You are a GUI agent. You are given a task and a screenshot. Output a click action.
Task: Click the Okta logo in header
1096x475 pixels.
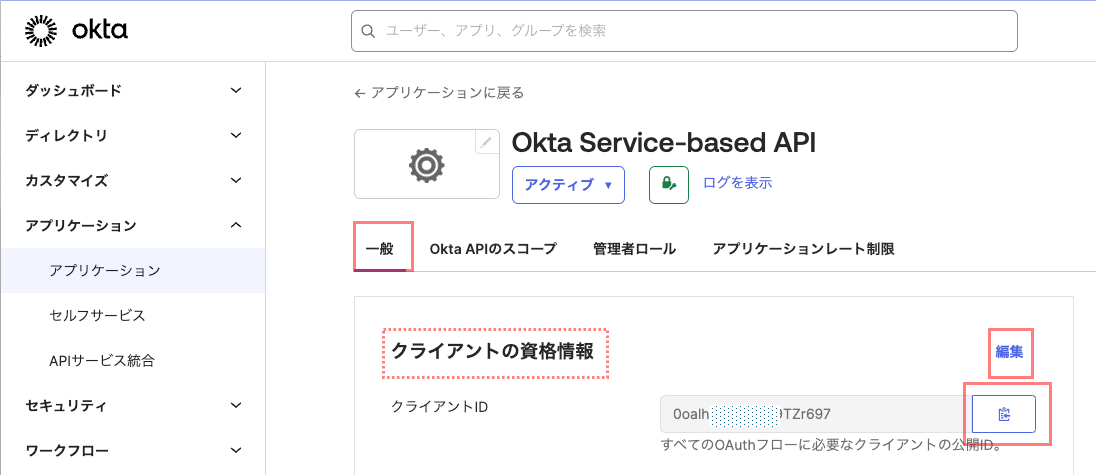pos(76,32)
